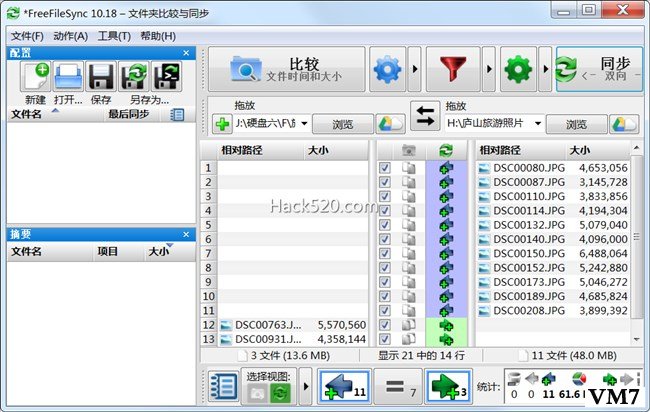Toggle the checkbox in row 1

[385, 168]
